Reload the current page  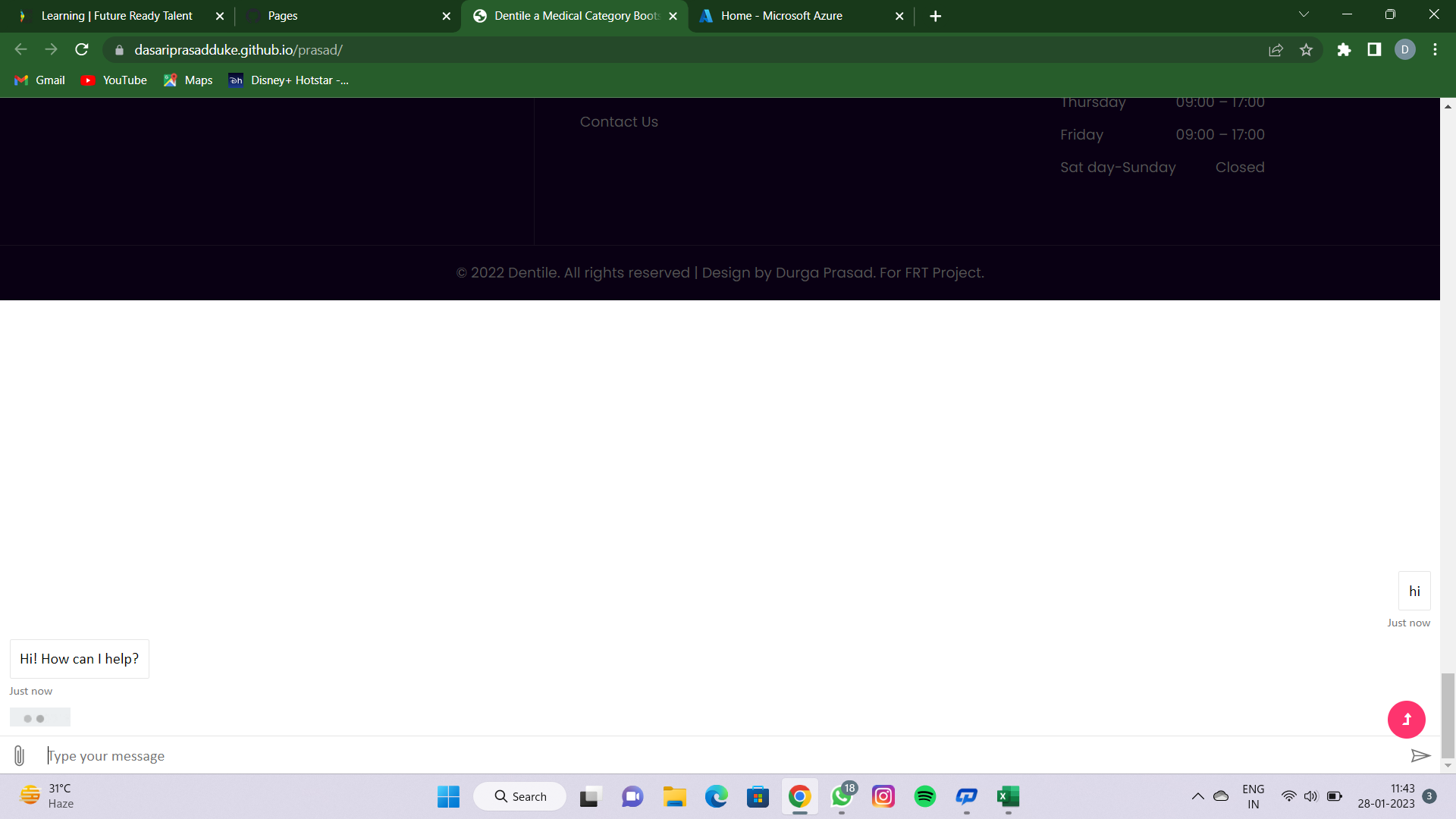(x=82, y=50)
